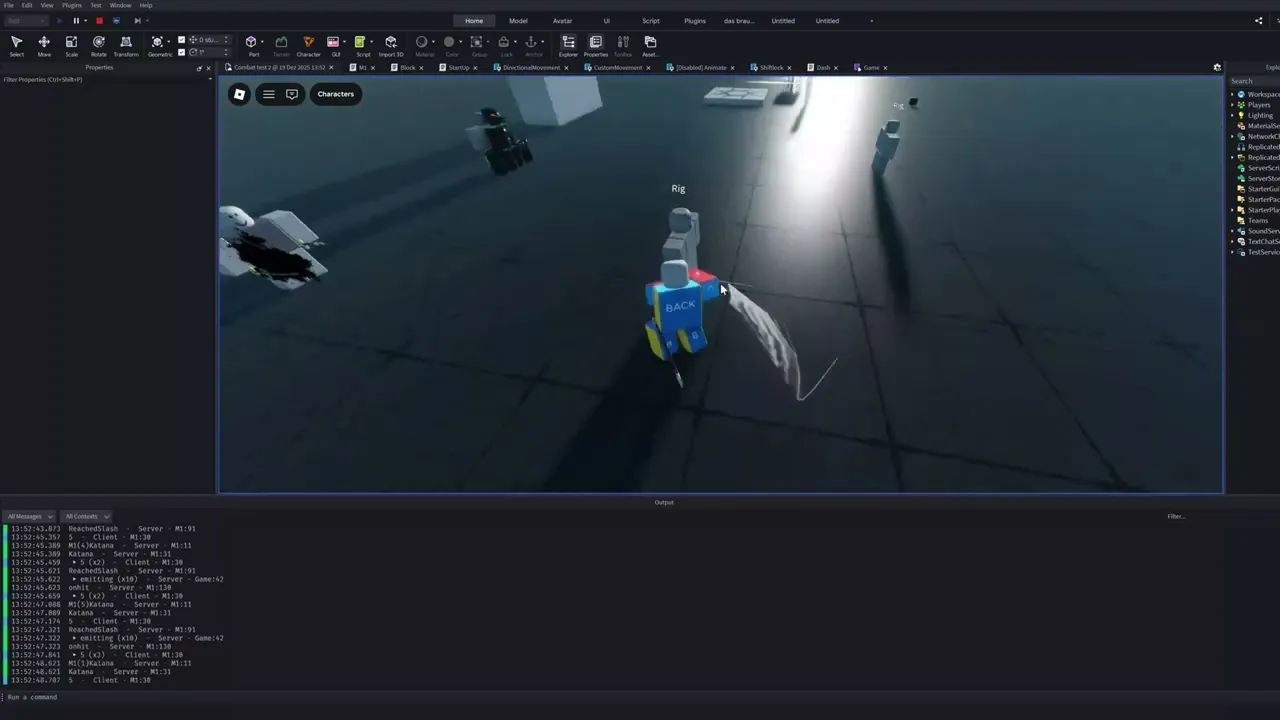Open the Geometric mode dropdown arrow
Viewport: 1280px width, 720px height.
click(171, 42)
